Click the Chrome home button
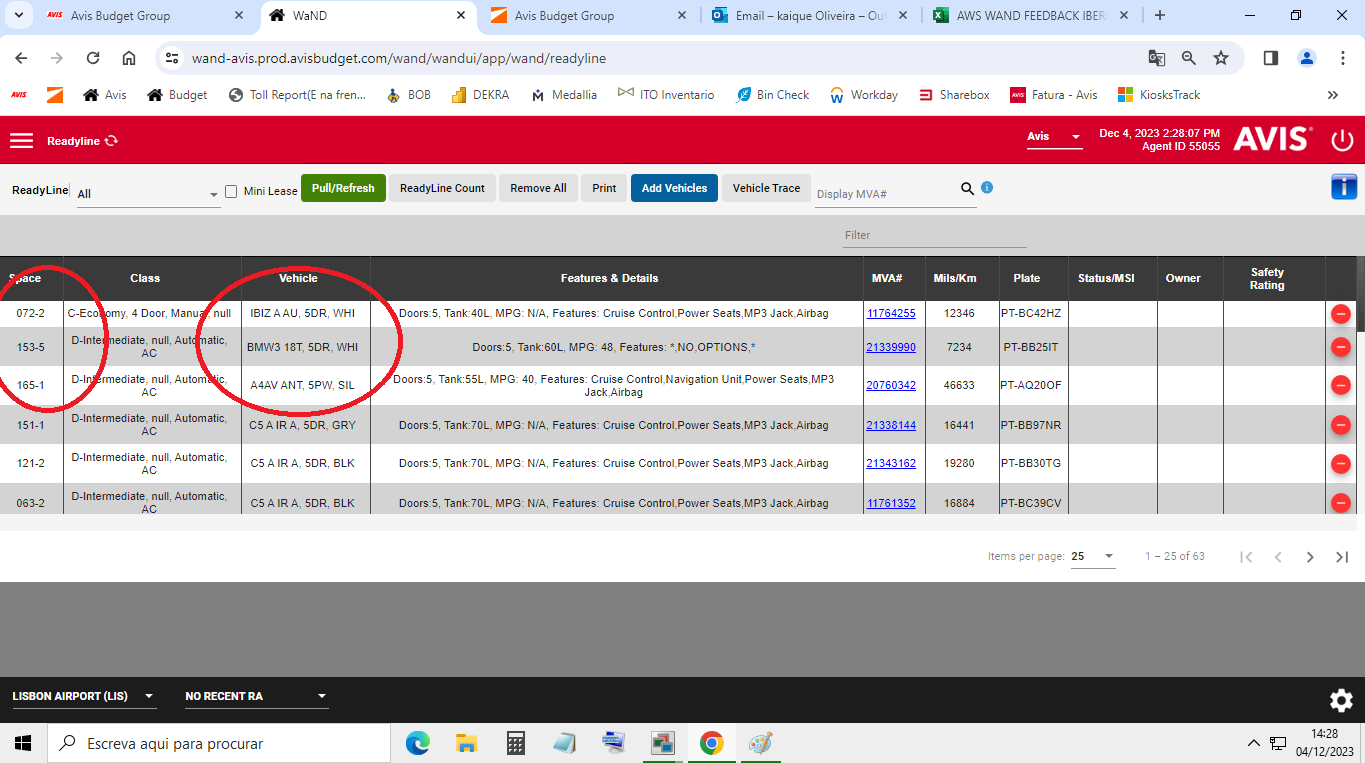This screenshot has height=763, width=1365. pyautogui.click(x=129, y=58)
